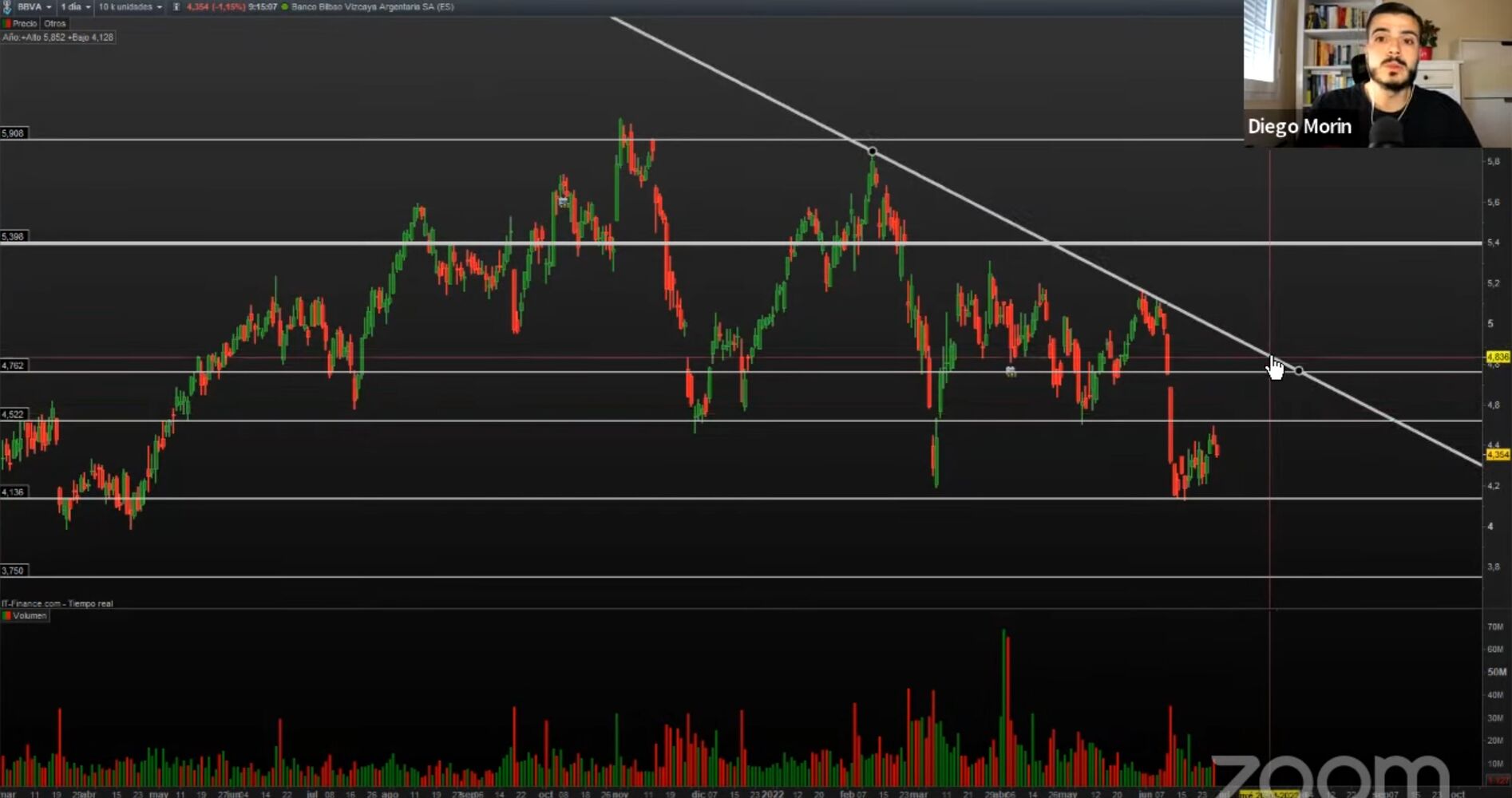1512x798 pixels.
Task: Click the 'Banco Bilbao Vizcaya Argentaria SA (ES)' name
Action: (x=373, y=6)
